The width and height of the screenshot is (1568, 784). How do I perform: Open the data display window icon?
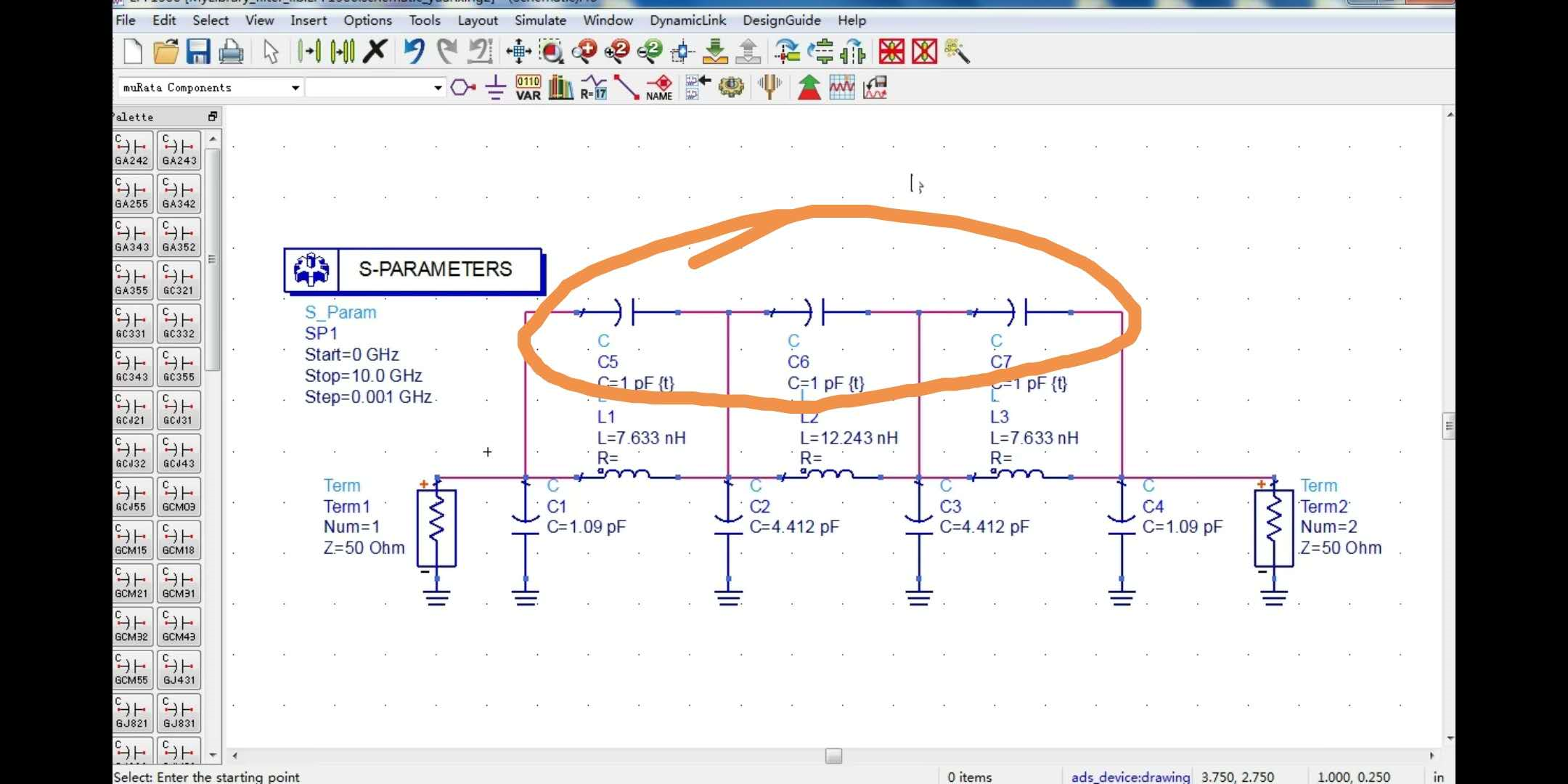(x=842, y=88)
